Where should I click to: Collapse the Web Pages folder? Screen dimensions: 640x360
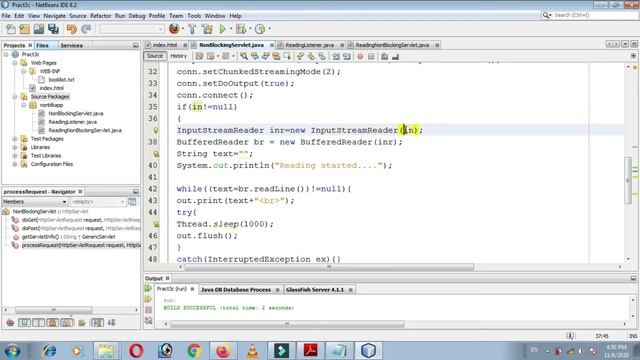pos(15,63)
